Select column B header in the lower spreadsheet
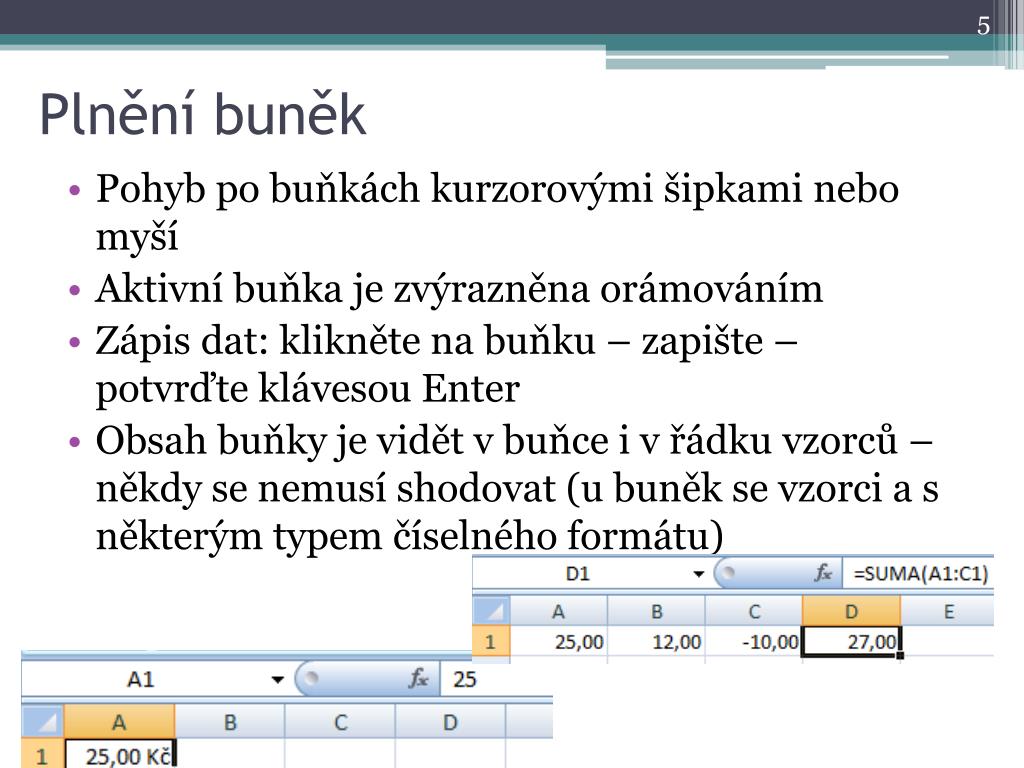This screenshot has width=1024, height=768. tap(230, 722)
